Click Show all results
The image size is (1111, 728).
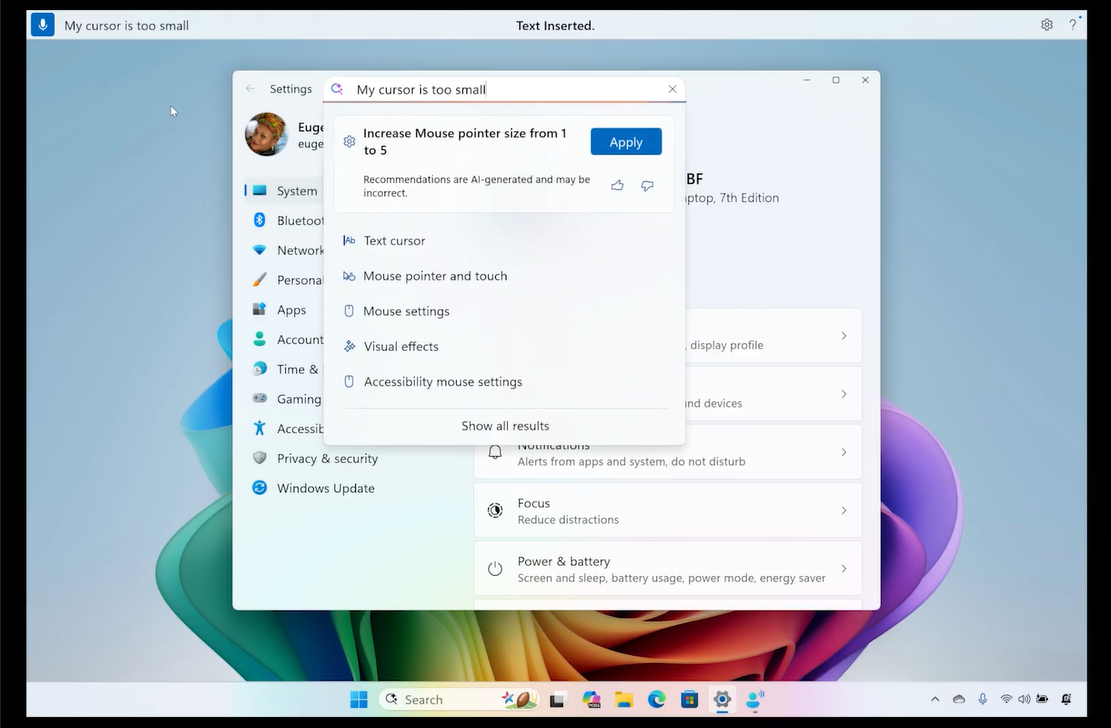504,425
